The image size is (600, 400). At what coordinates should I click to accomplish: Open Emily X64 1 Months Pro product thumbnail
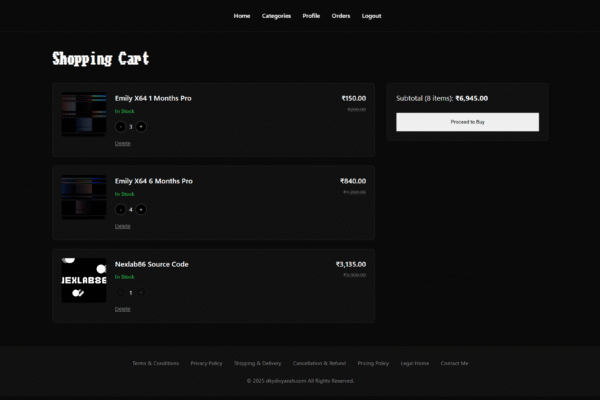point(84,114)
